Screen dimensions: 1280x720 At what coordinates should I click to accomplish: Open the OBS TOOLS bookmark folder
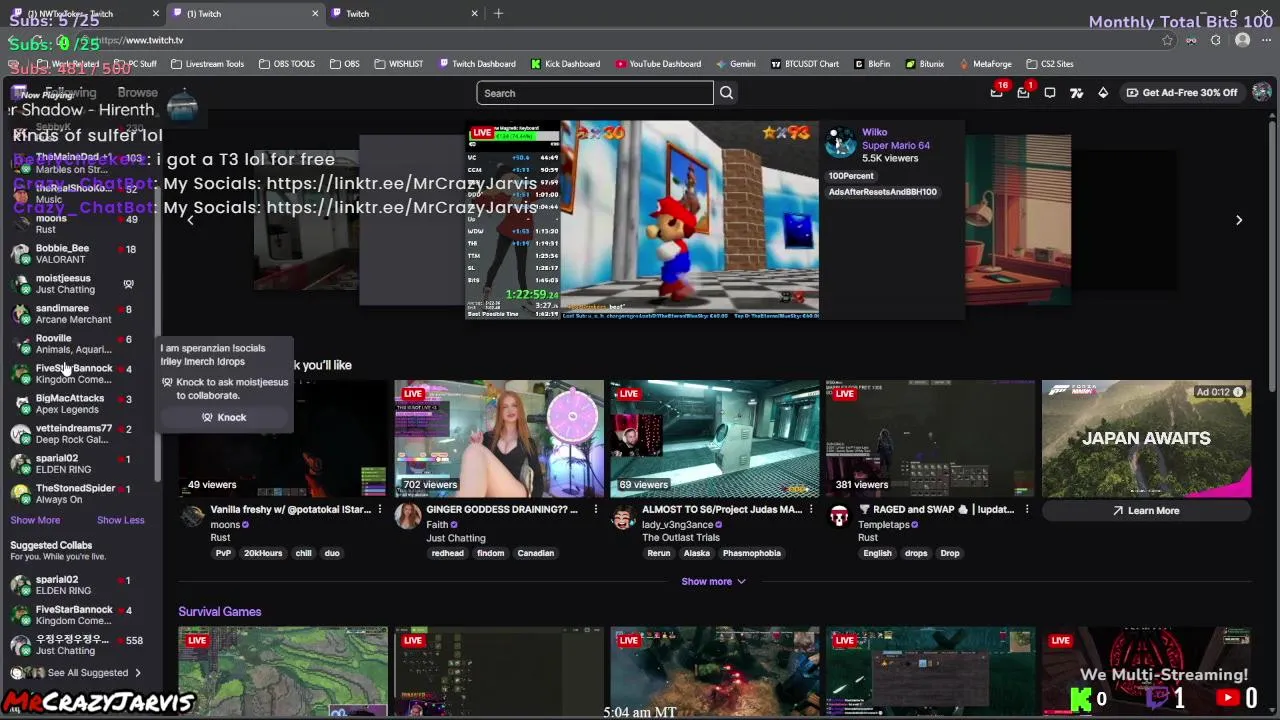tap(286, 64)
